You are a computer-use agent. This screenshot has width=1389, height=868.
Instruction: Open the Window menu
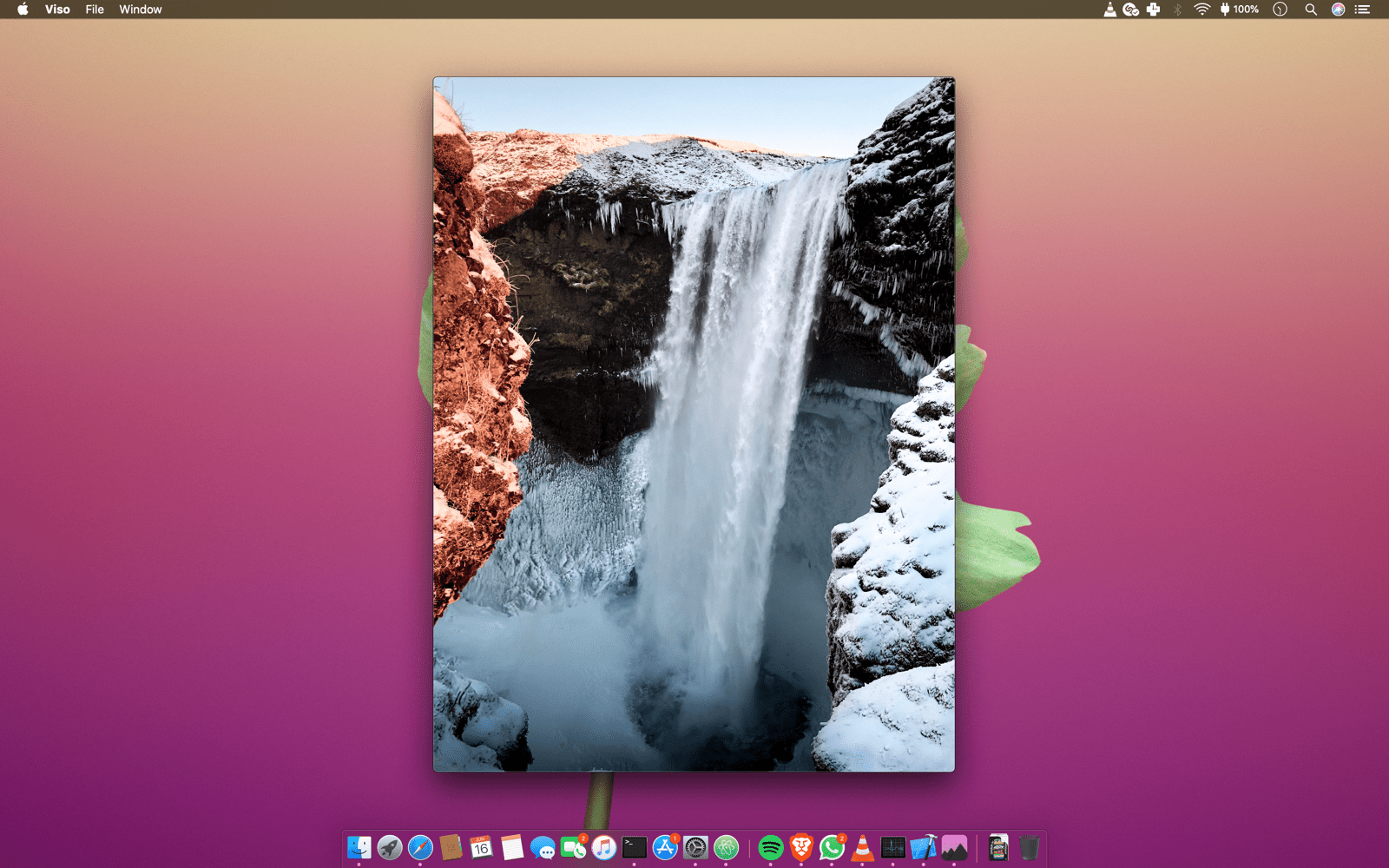(x=141, y=10)
